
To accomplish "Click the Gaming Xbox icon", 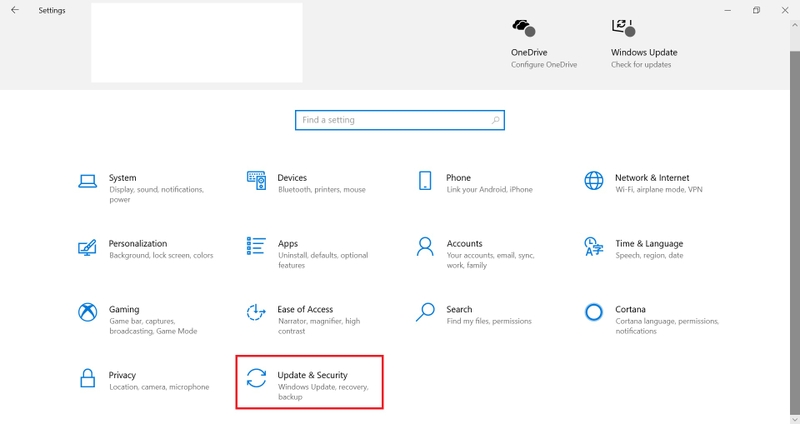I will pos(87,312).
